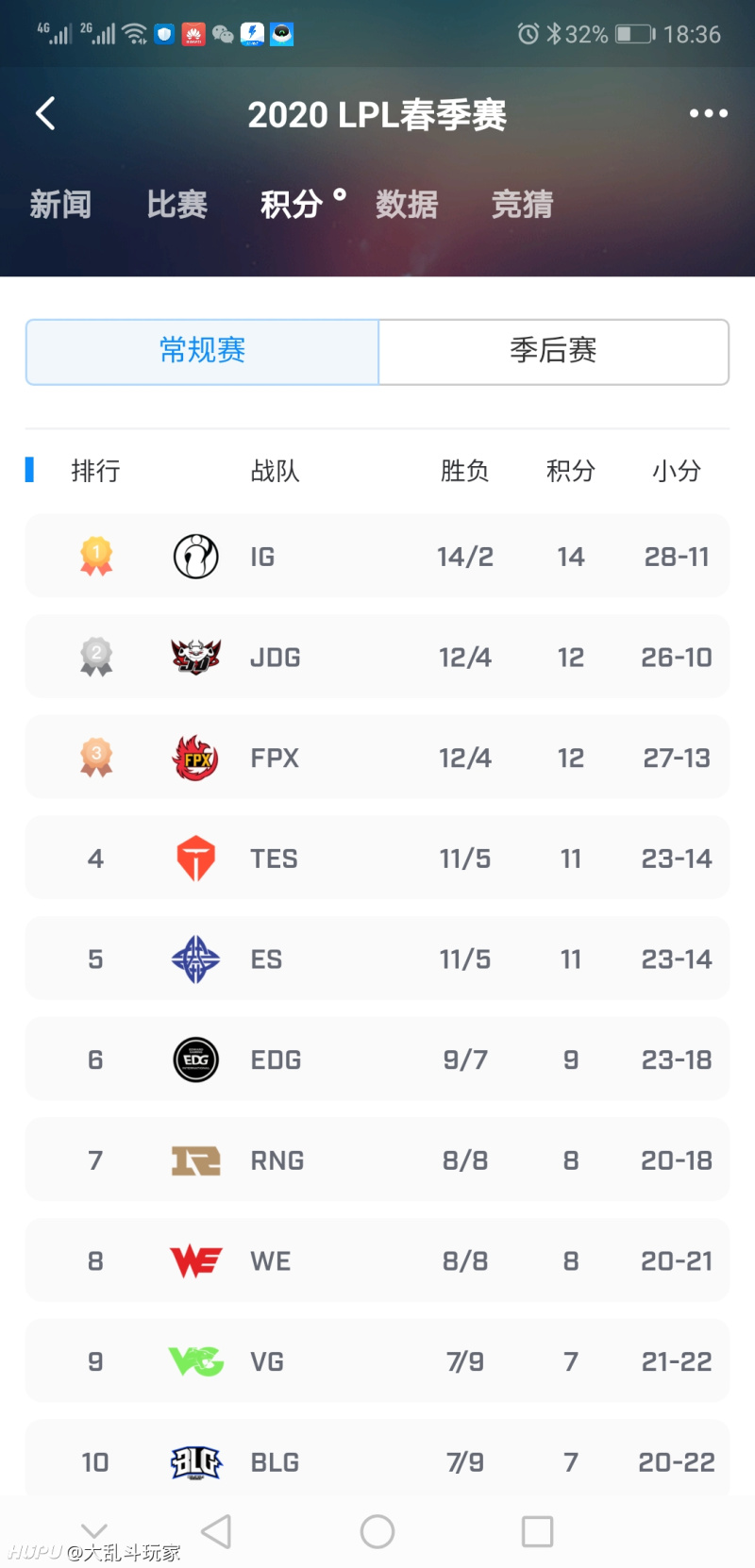This screenshot has width=755, height=1568.
Task: Tap the RNG team logo
Action: 196,1160
